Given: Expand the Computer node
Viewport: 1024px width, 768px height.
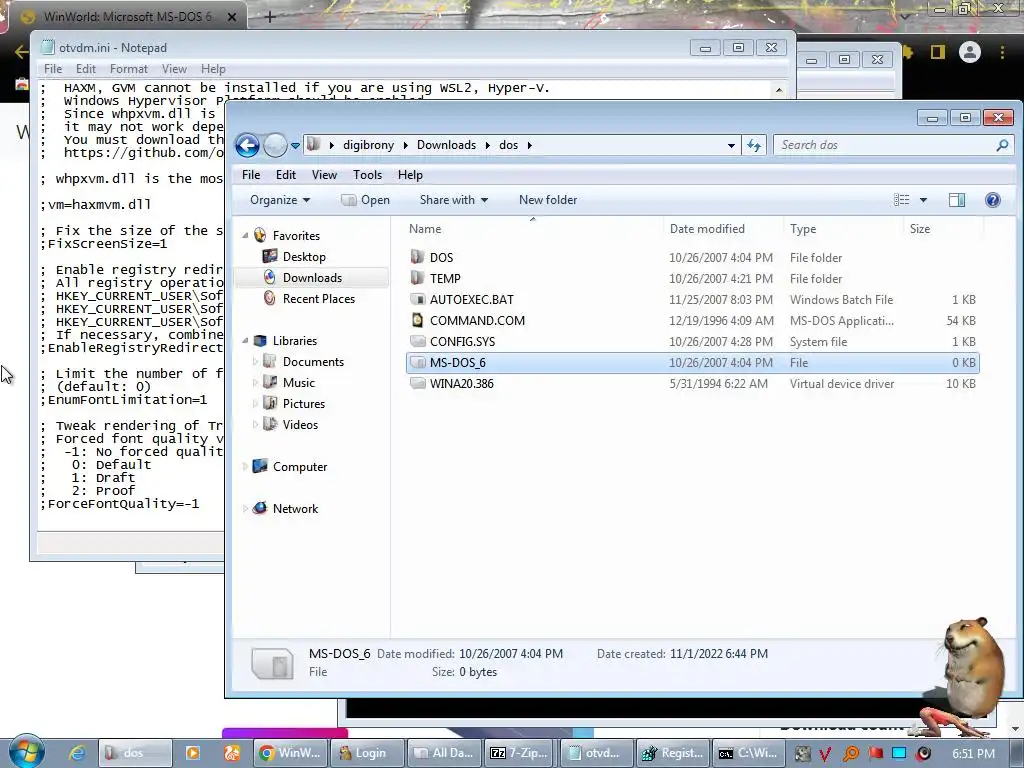Looking at the screenshot, I should coord(246,466).
